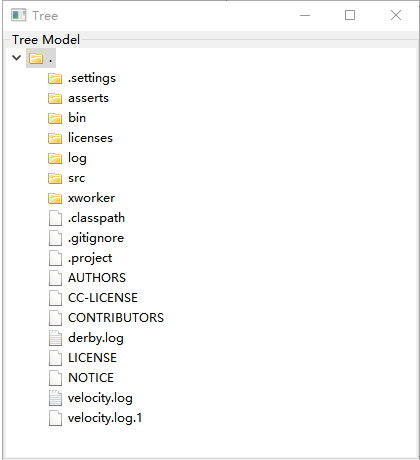Viewport: 420px width, 460px height.
Task: Select the LICENSE label
Action: [x=92, y=358]
